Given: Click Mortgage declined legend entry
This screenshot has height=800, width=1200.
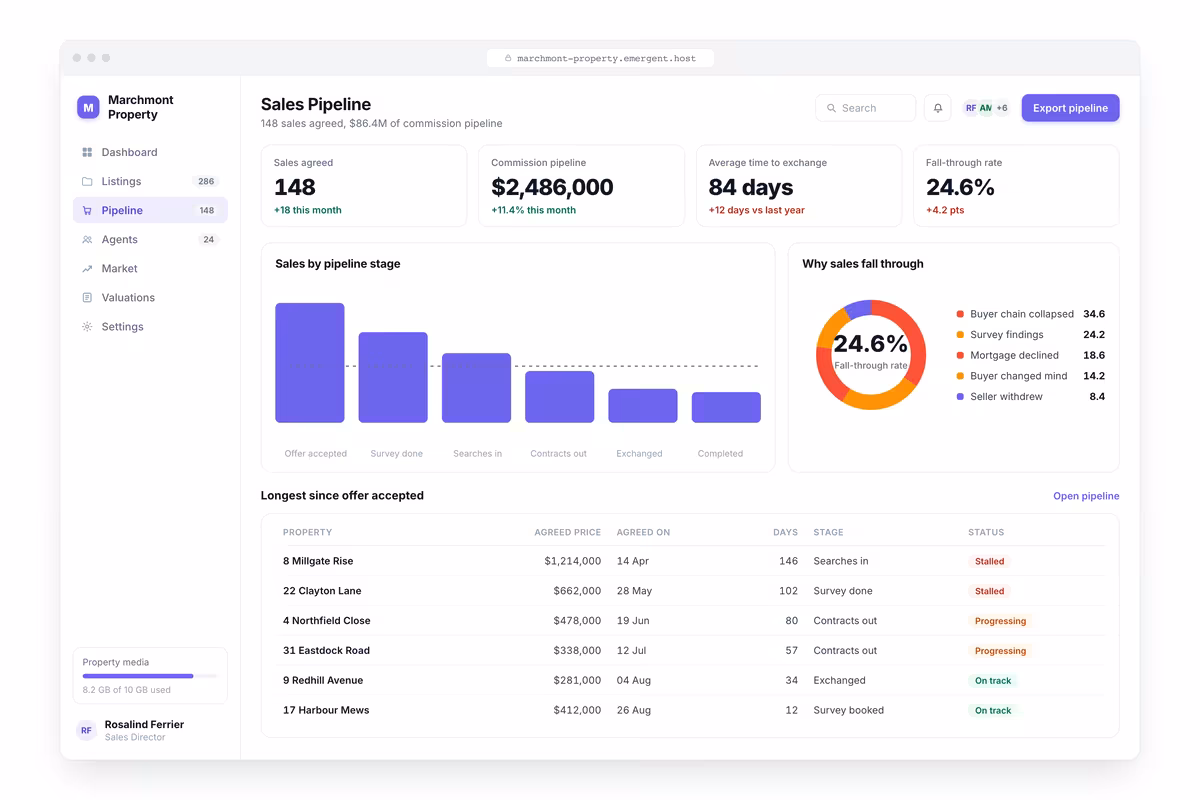Looking at the screenshot, I should (x=1031, y=355).
